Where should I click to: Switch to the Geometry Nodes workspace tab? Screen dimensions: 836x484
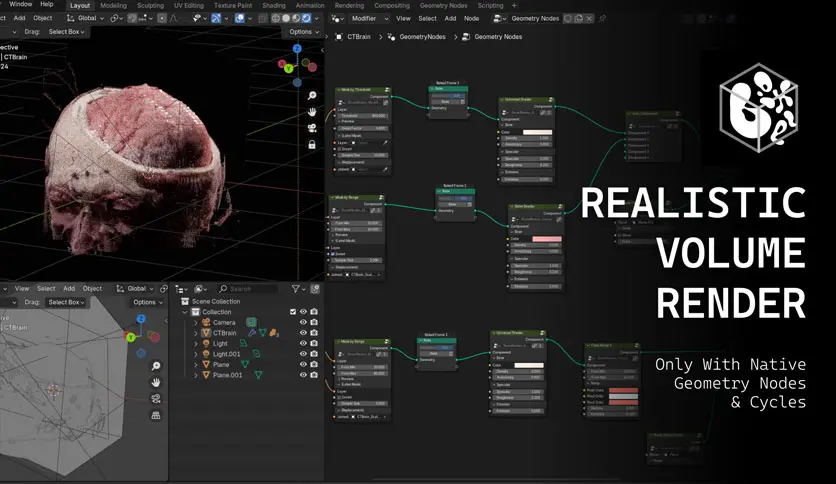pyautogui.click(x=444, y=5)
